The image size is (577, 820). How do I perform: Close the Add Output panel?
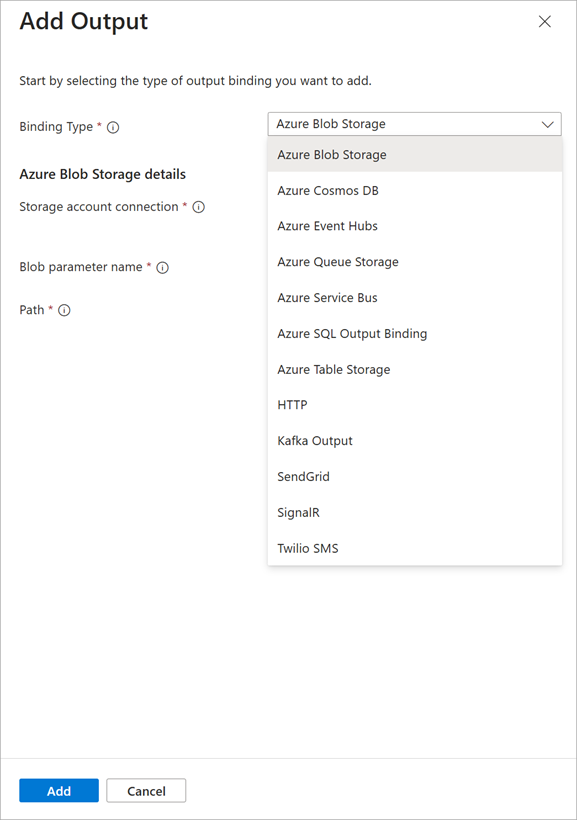coord(545,21)
